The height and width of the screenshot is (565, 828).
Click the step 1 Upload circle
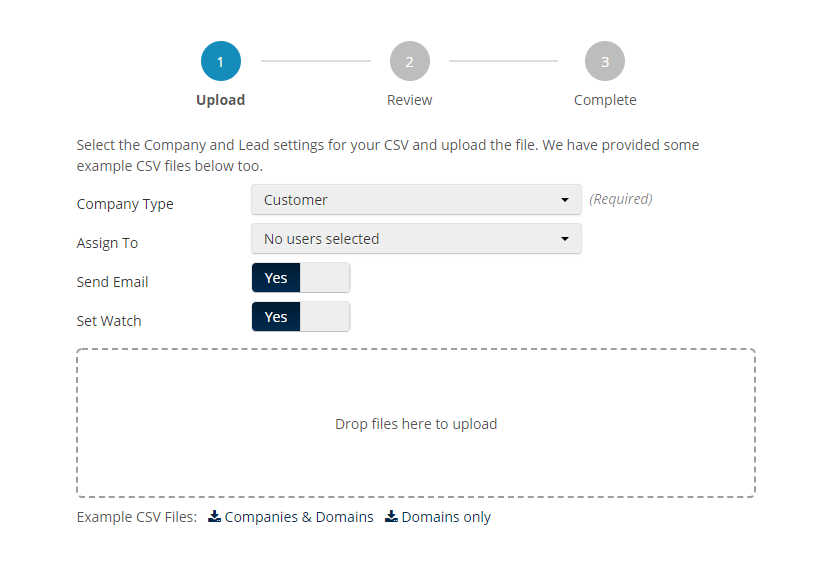click(220, 61)
